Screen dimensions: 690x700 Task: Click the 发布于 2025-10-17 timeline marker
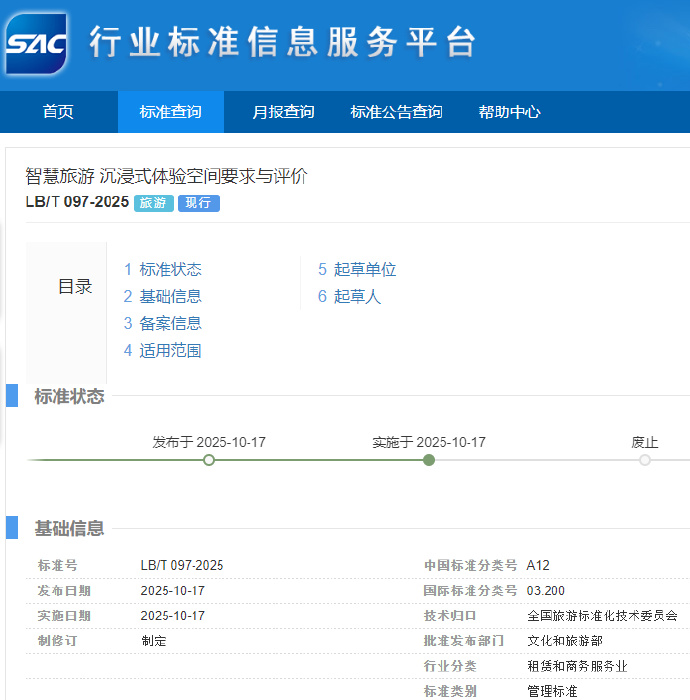coord(209,460)
